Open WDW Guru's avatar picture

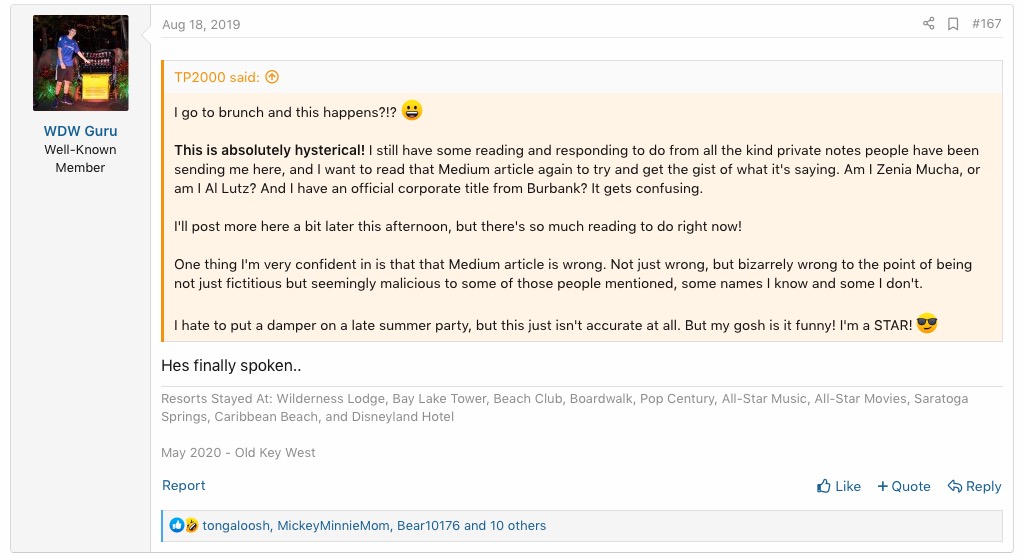(80, 62)
